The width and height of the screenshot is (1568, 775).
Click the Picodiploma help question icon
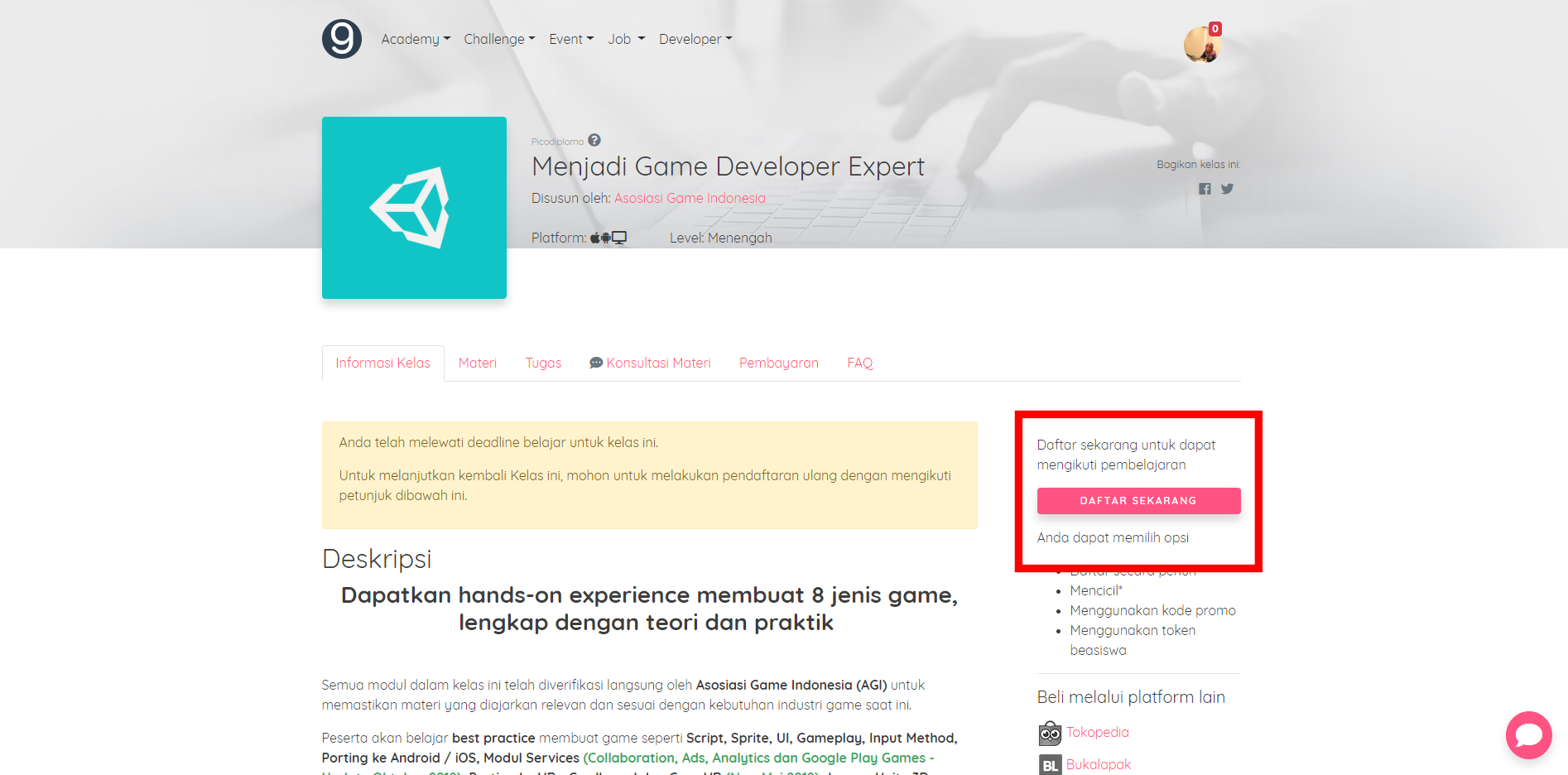pyautogui.click(x=594, y=141)
